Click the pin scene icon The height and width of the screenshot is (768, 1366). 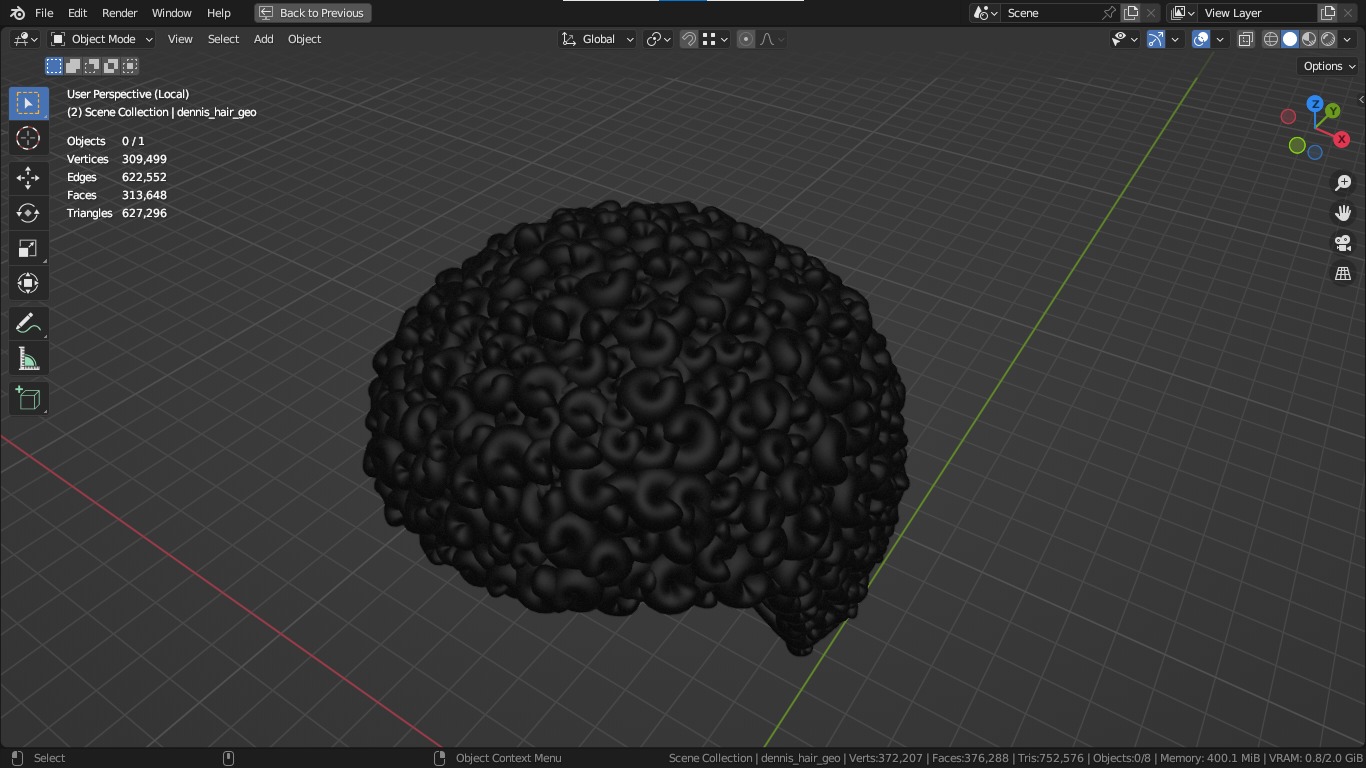1108,13
